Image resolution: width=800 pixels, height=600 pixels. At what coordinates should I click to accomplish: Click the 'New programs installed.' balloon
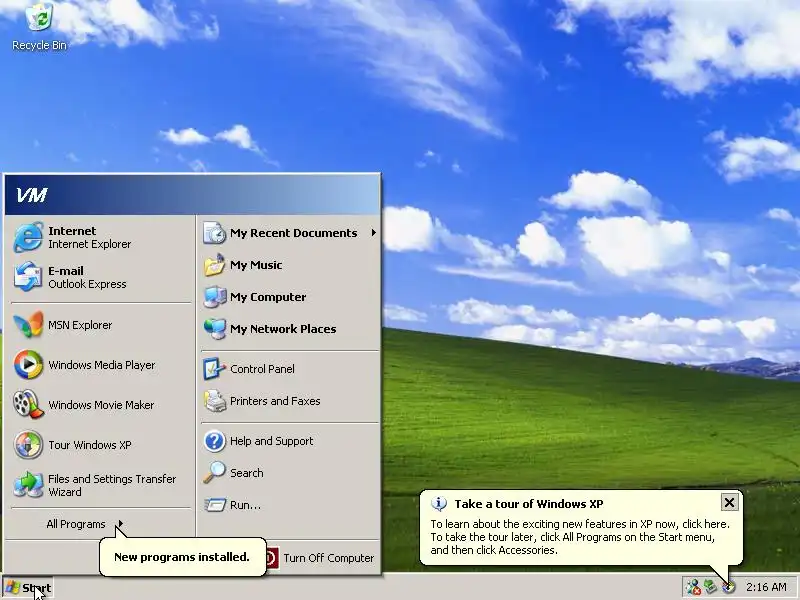click(182, 557)
